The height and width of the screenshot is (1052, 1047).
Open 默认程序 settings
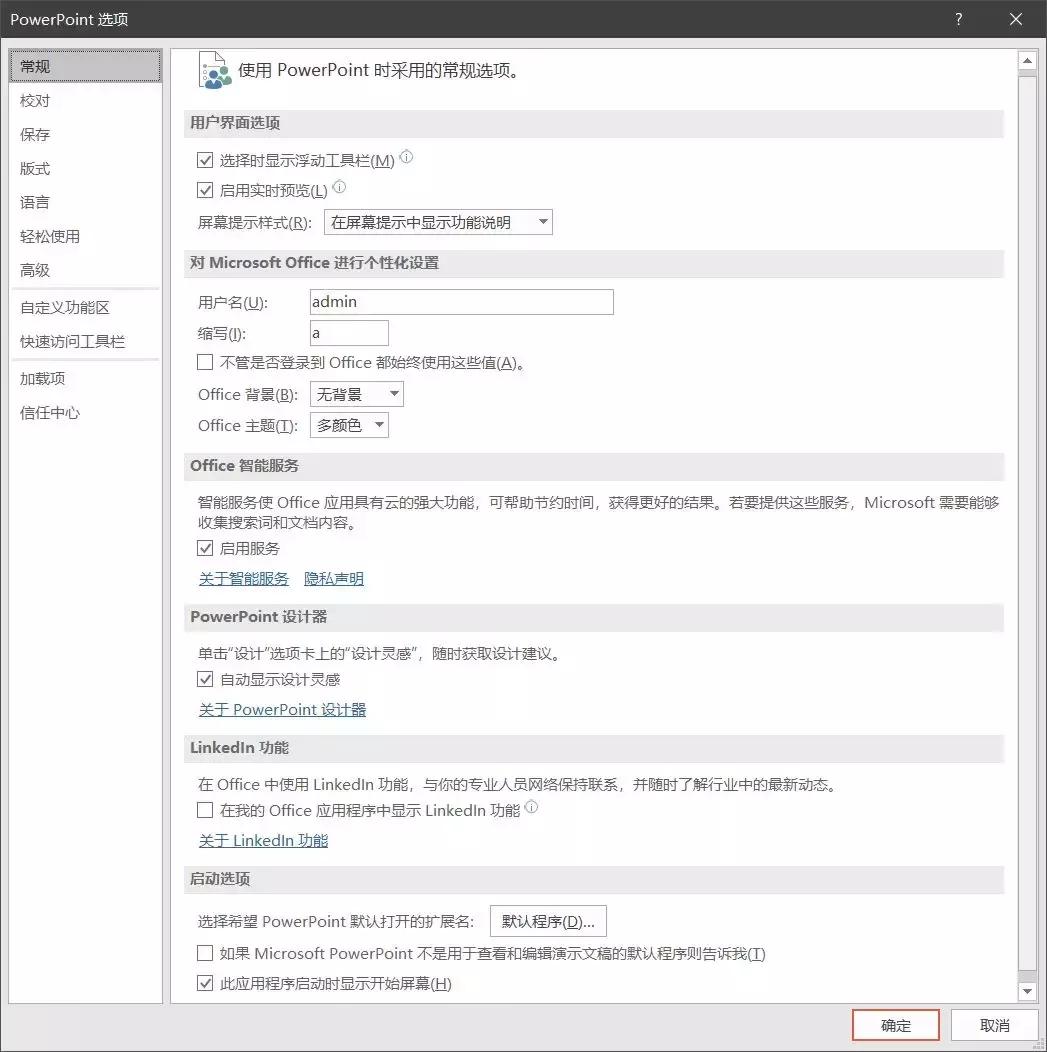tap(548, 921)
